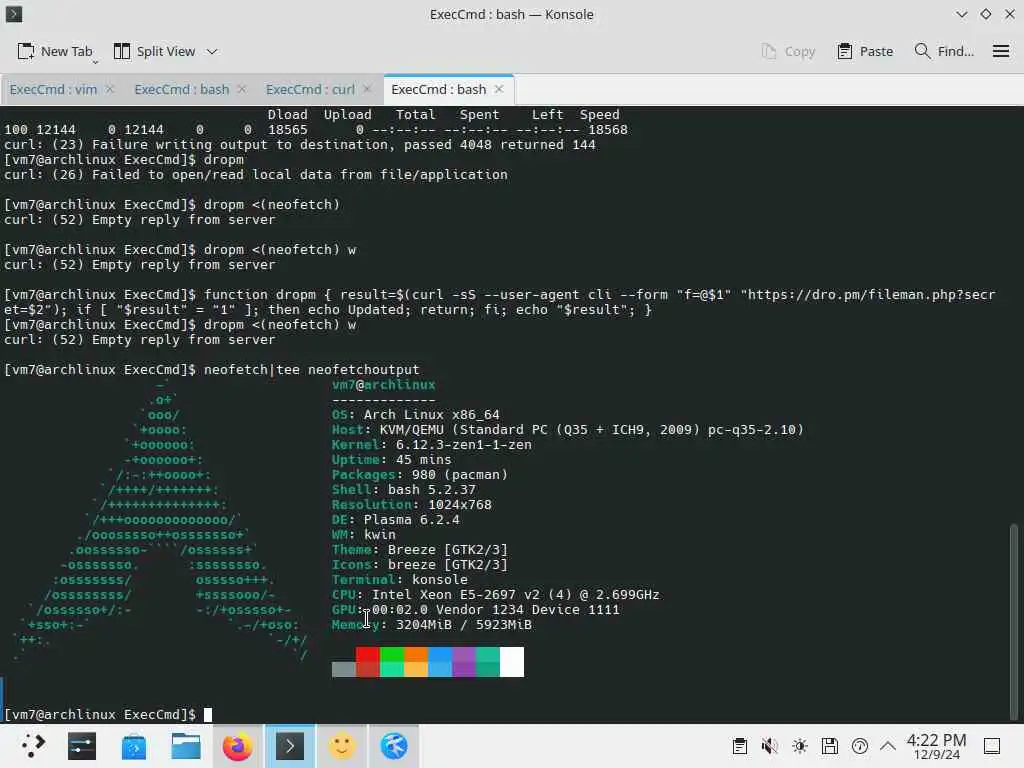Click the Uptime: 45 mins line
1024x768 pixels.
[x=391, y=460]
